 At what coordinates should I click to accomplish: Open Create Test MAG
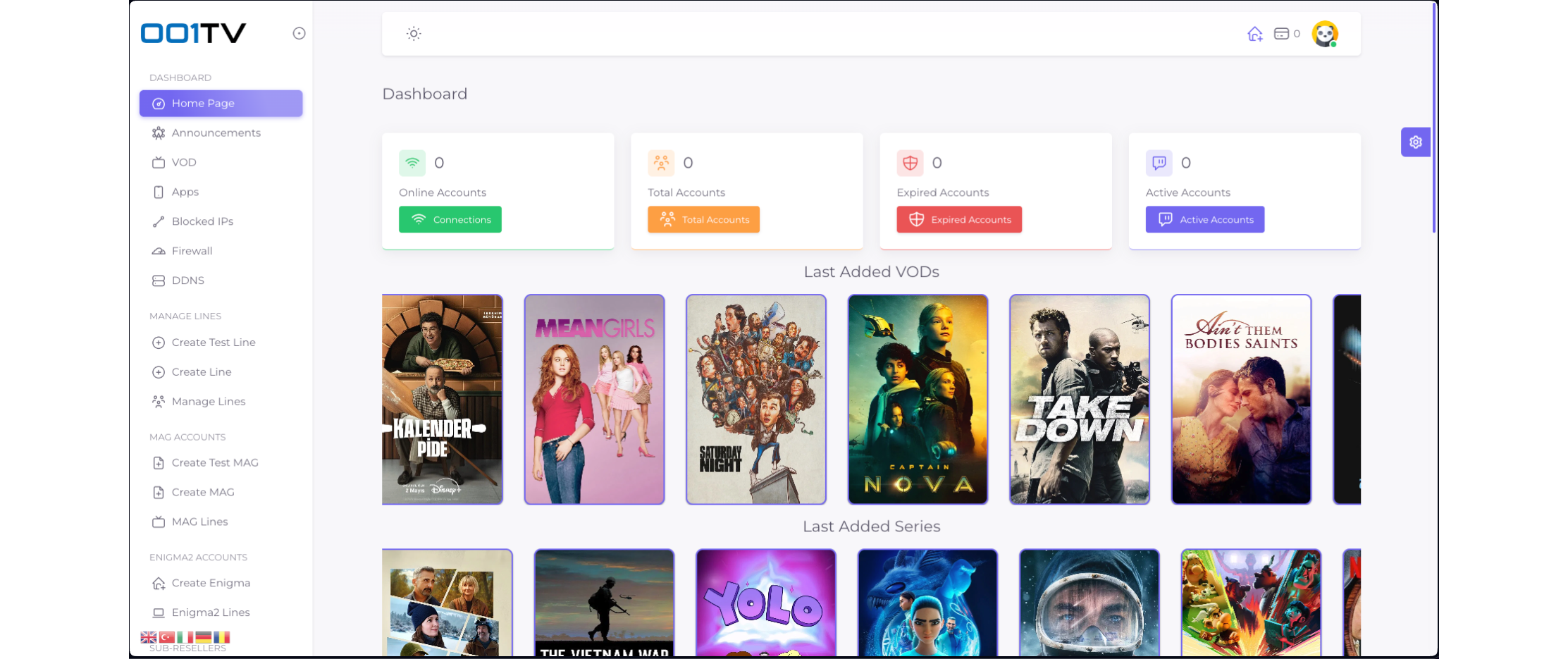click(x=221, y=464)
